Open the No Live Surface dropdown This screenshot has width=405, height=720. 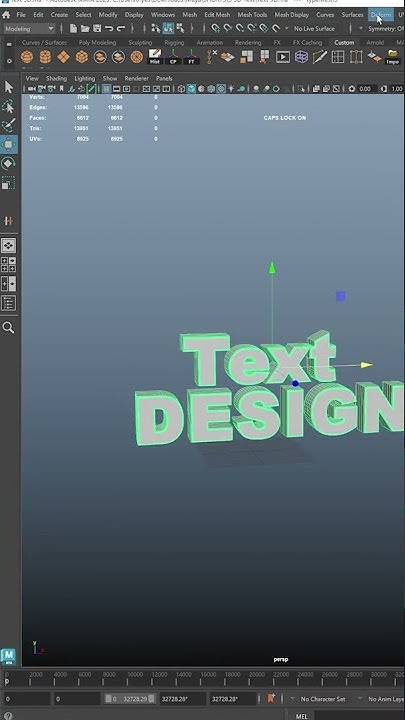(x=315, y=28)
